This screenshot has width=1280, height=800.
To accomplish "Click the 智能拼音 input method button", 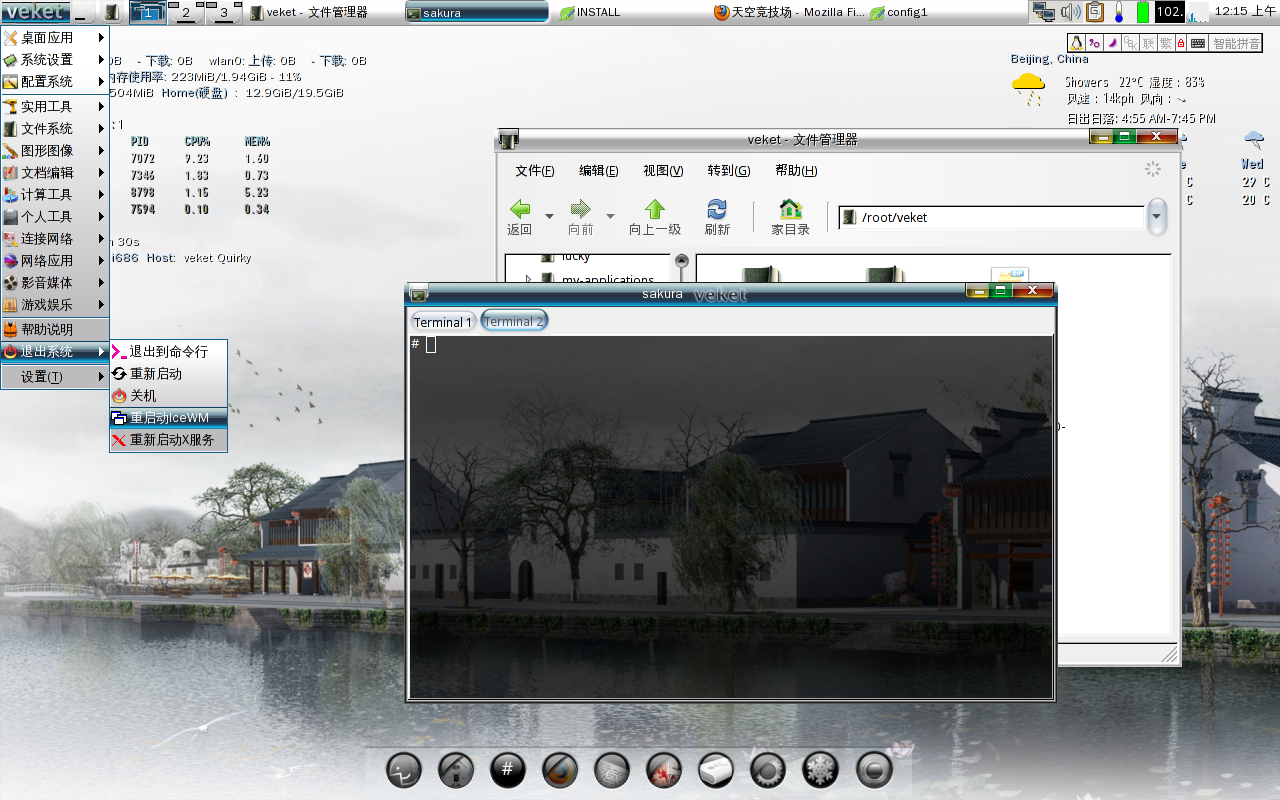I will pos(1236,43).
